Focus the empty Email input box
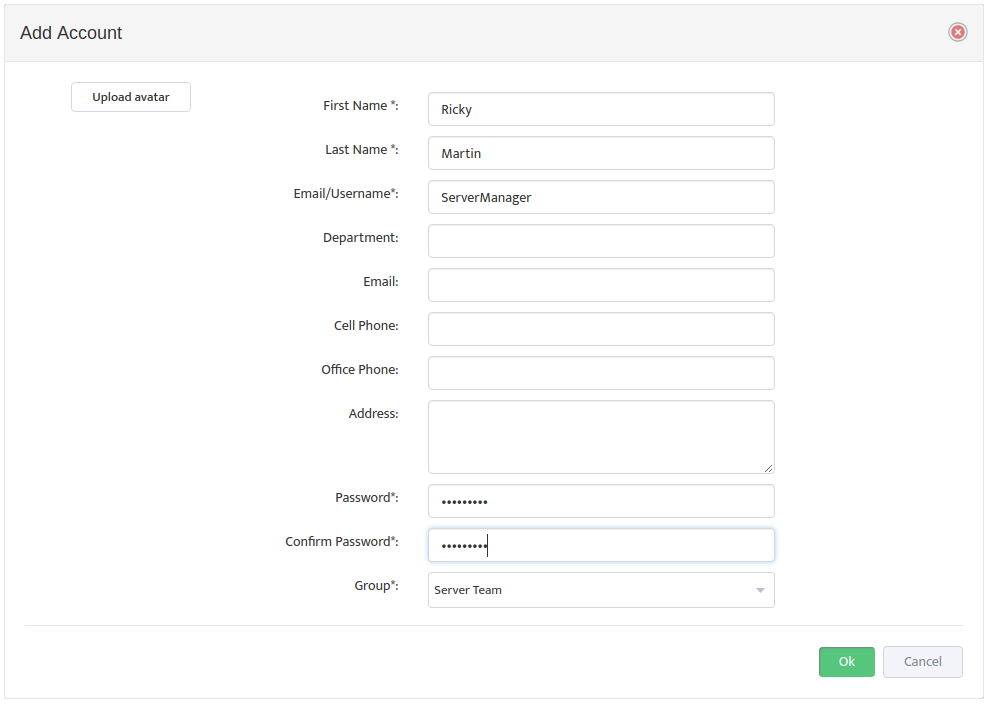This screenshot has height=705, width=988. (x=601, y=285)
